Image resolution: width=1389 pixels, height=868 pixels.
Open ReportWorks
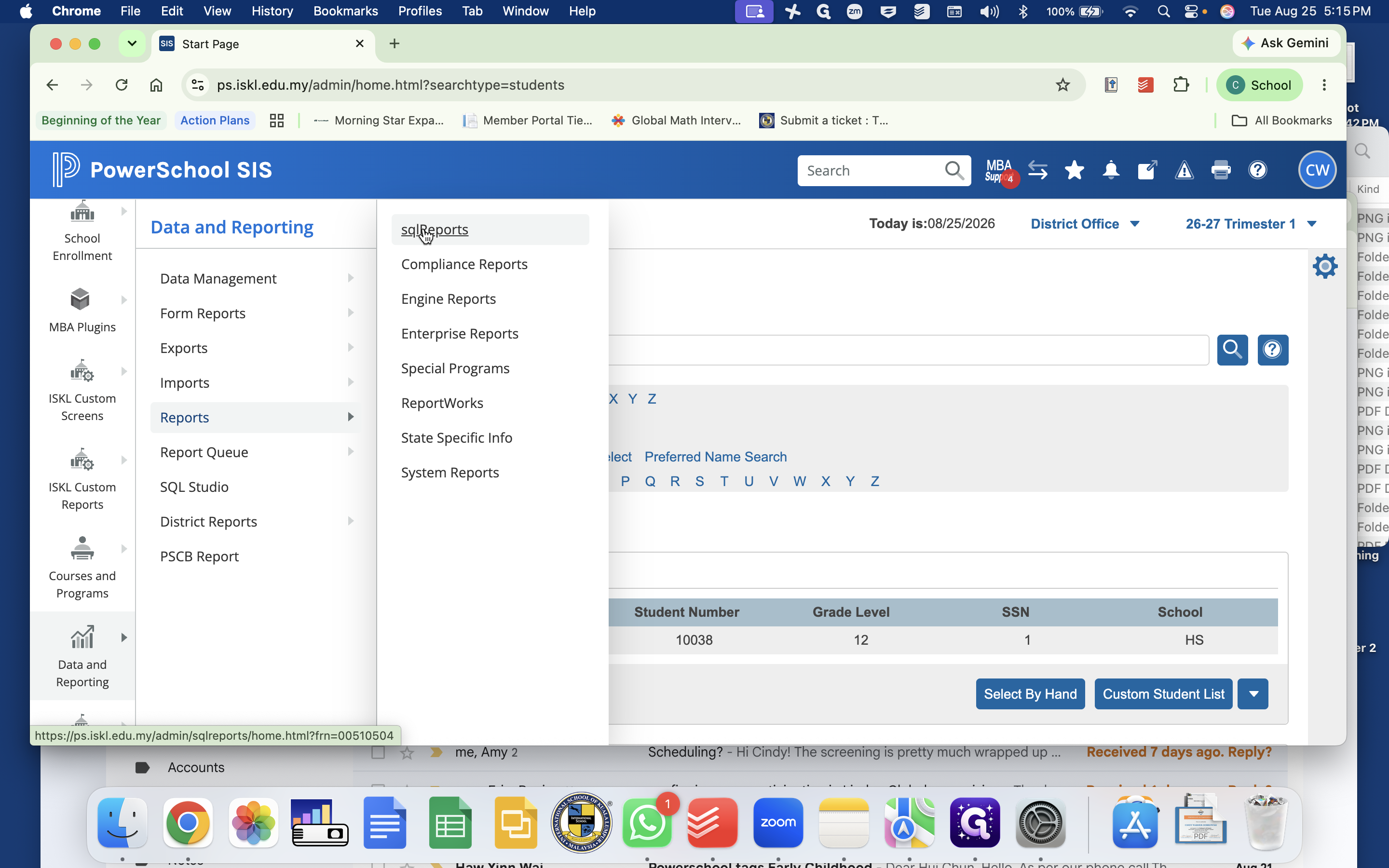tap(441, 403)
